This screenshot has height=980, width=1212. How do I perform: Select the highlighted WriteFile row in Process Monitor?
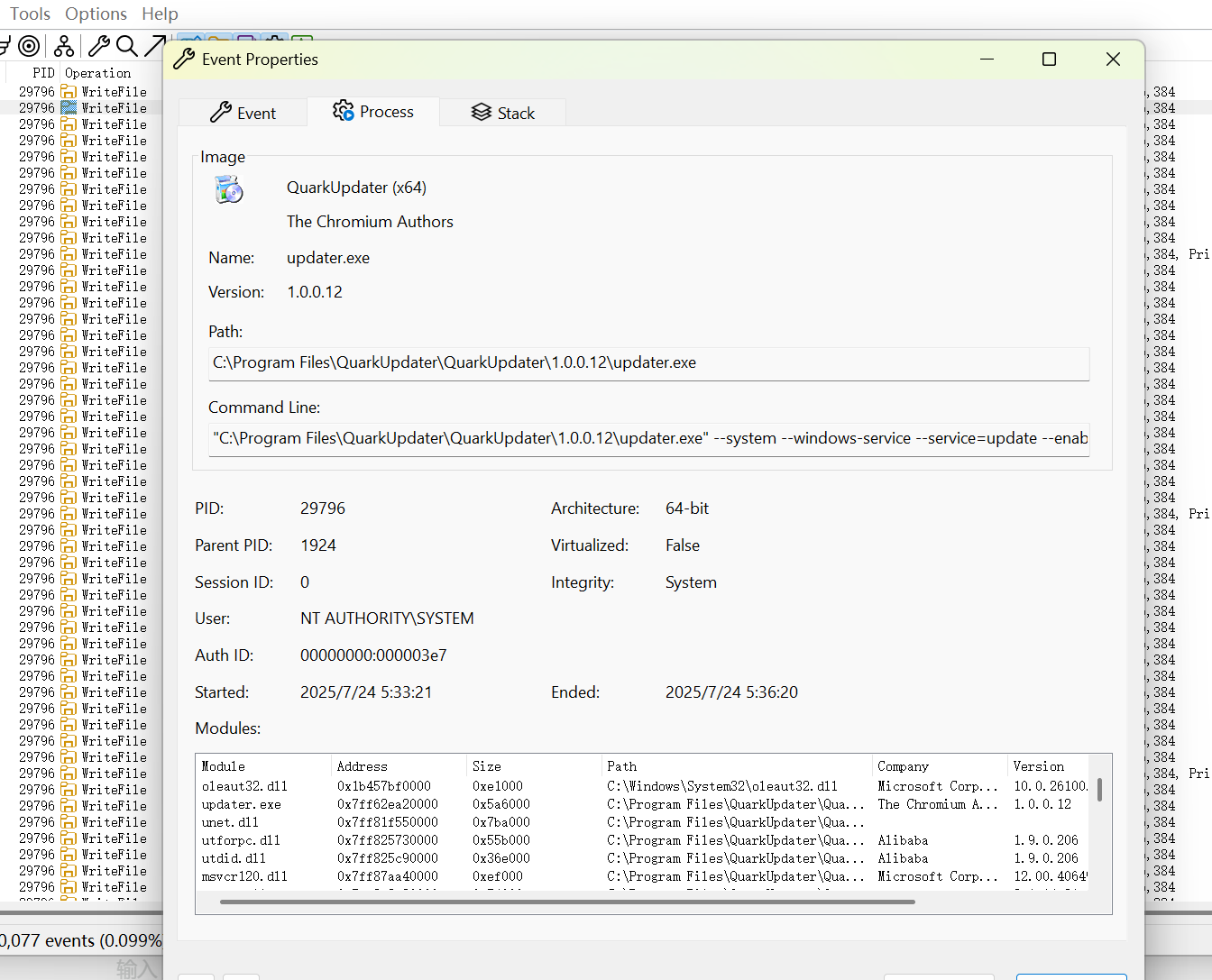point(81,108)
